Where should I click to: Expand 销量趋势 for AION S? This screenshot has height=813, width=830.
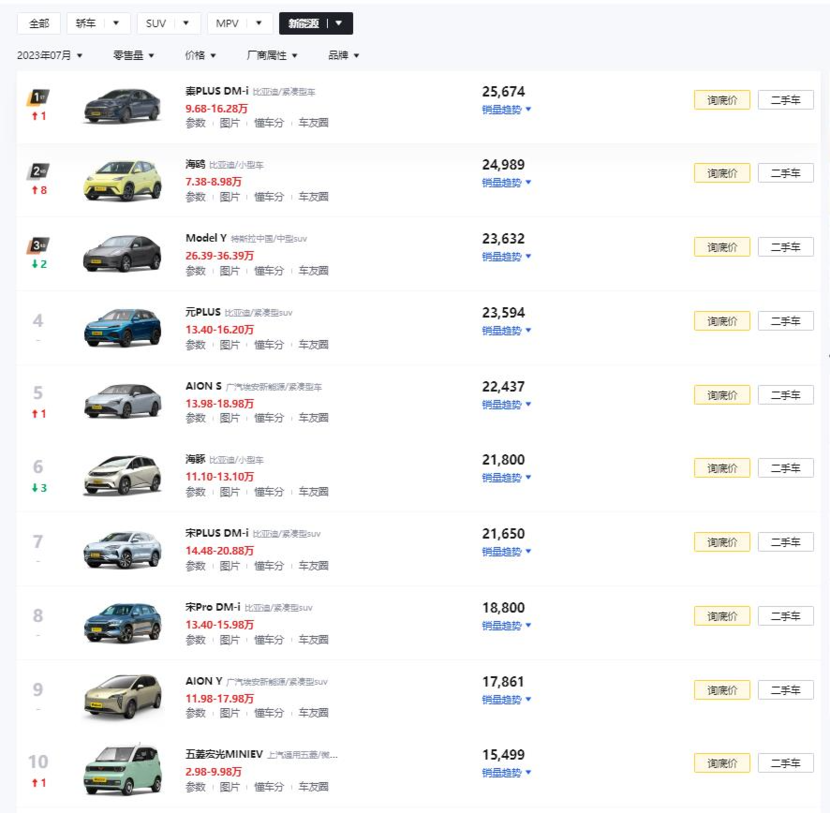(506, 404)
